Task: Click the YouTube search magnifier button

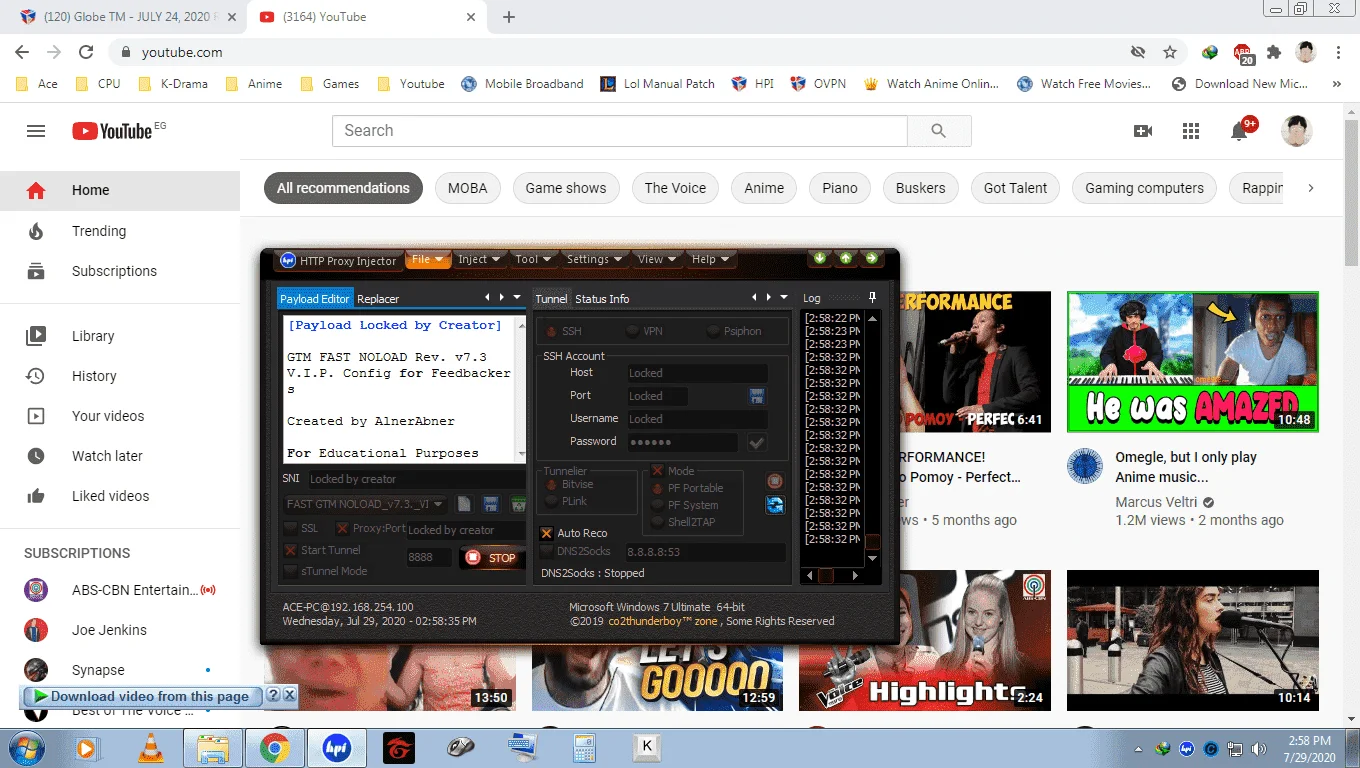Action: [x=938, y=131]
